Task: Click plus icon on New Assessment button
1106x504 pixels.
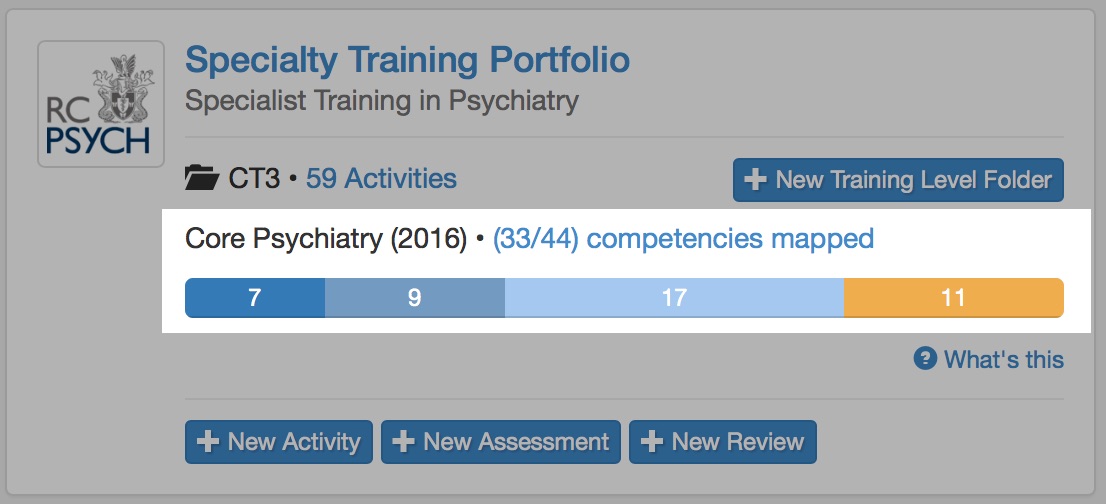Action: point(404,442)
